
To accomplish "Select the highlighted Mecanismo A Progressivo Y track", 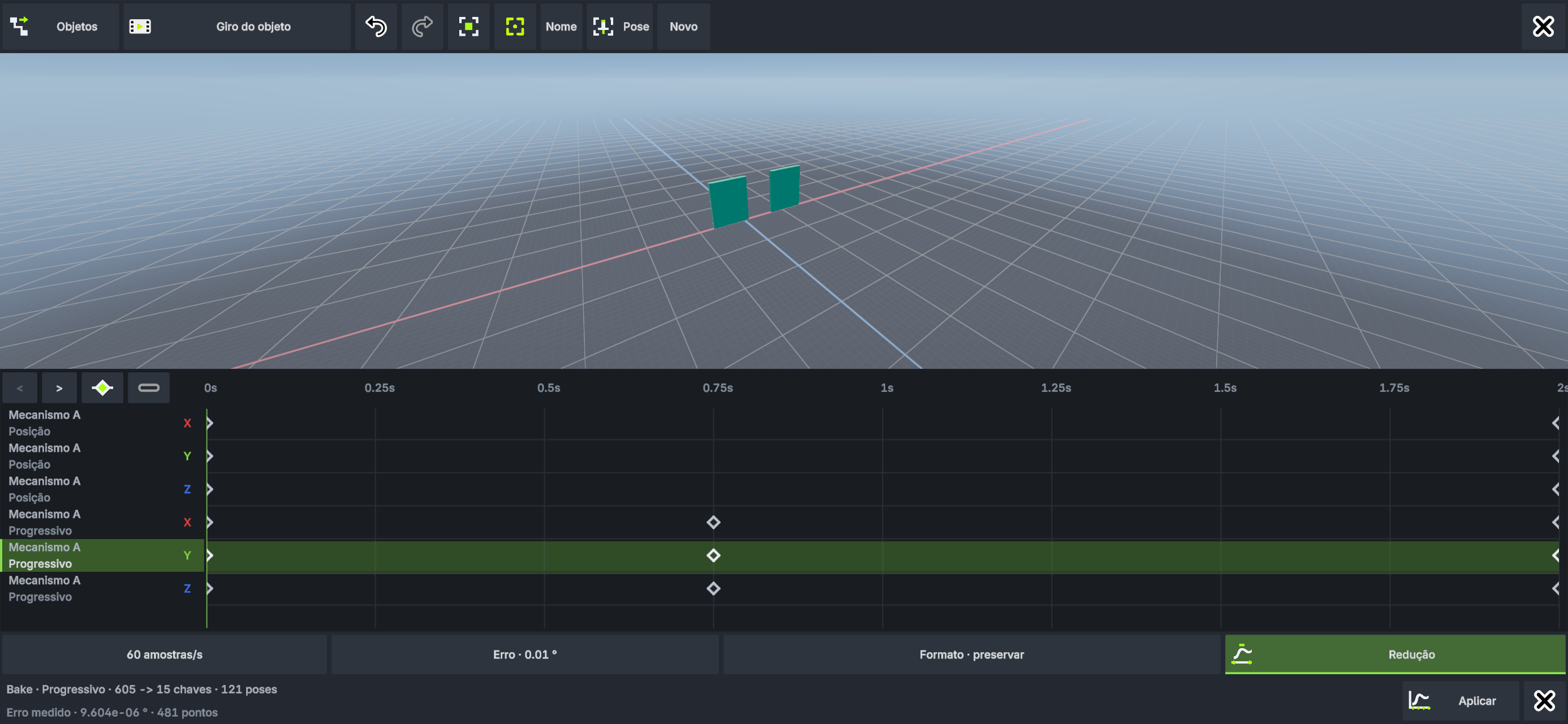I will point(102,555).
